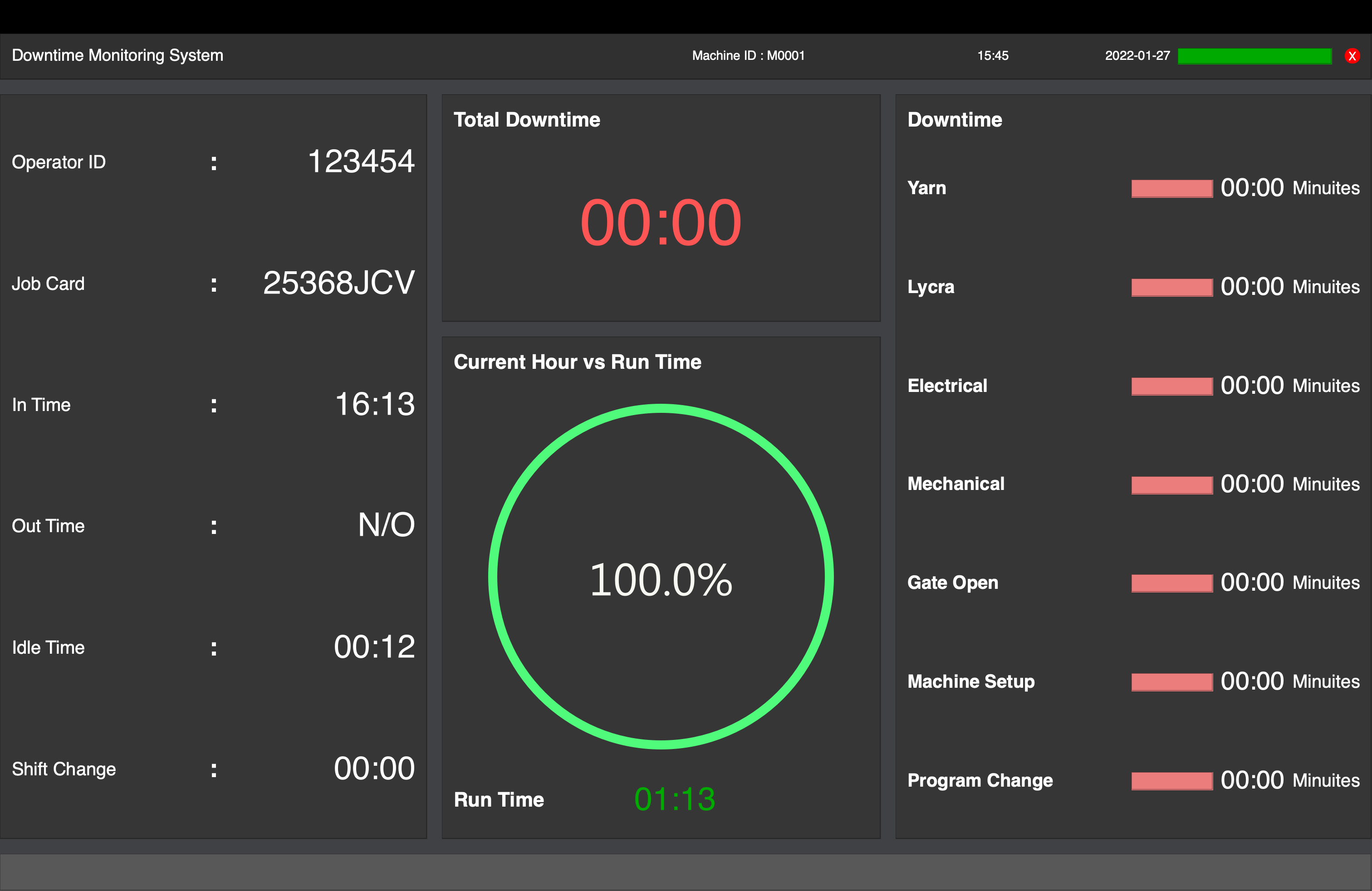Click the green Run Time value 01:13

click(675, 799)
